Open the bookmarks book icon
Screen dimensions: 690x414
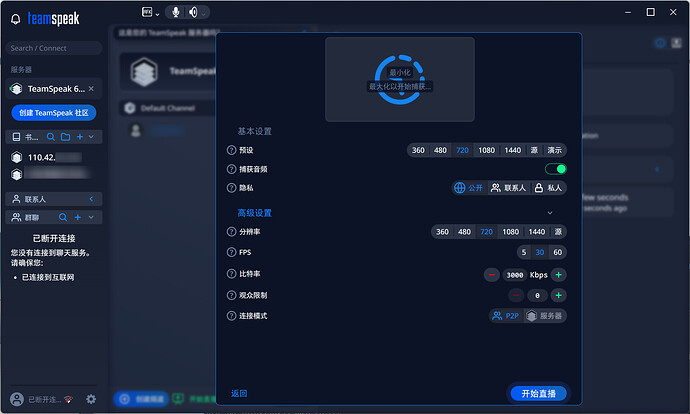pyautogui.click(x=16, y=137)
